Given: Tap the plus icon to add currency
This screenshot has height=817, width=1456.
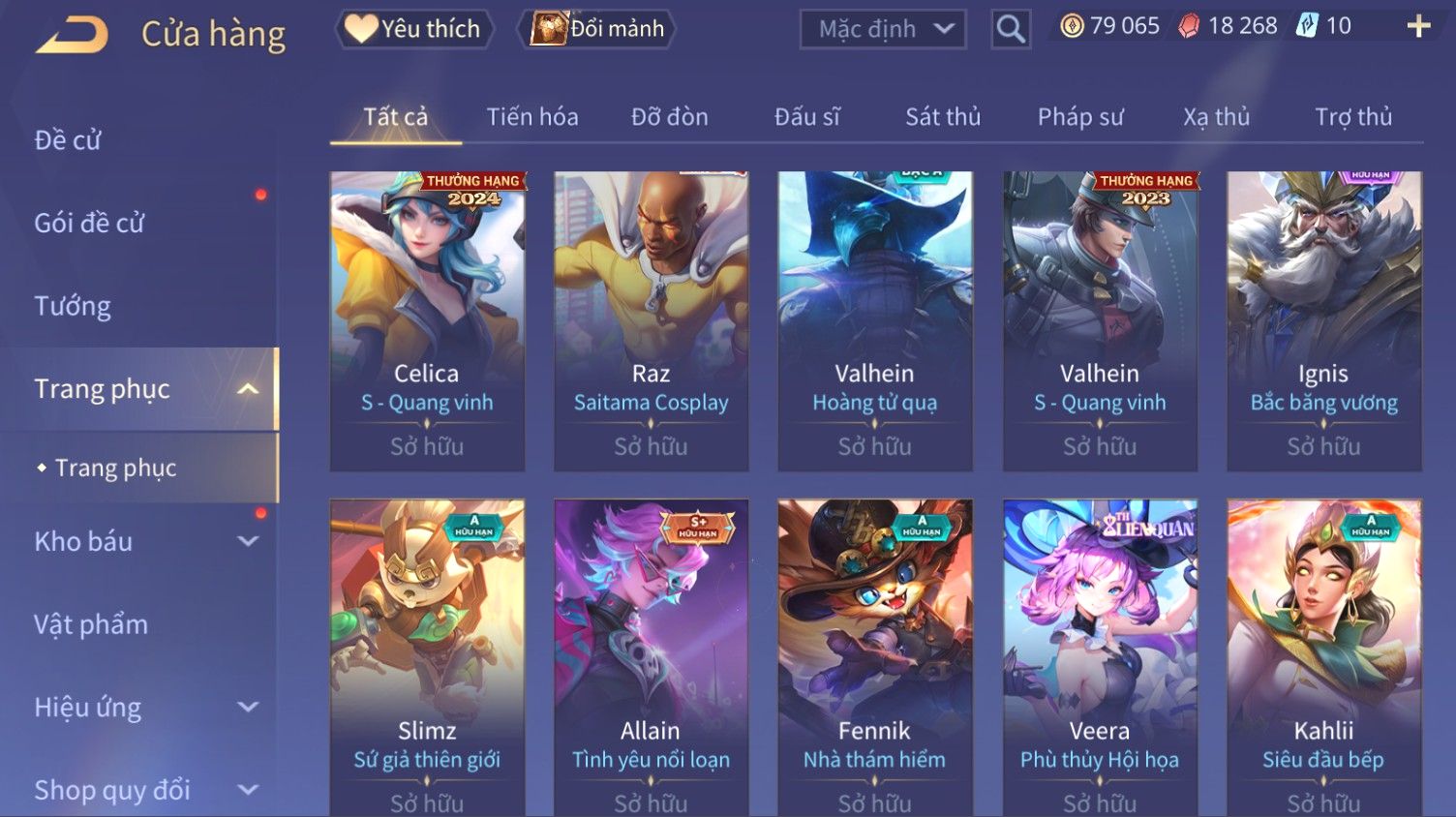Looking at the screenshot, I should (1418, 26).
